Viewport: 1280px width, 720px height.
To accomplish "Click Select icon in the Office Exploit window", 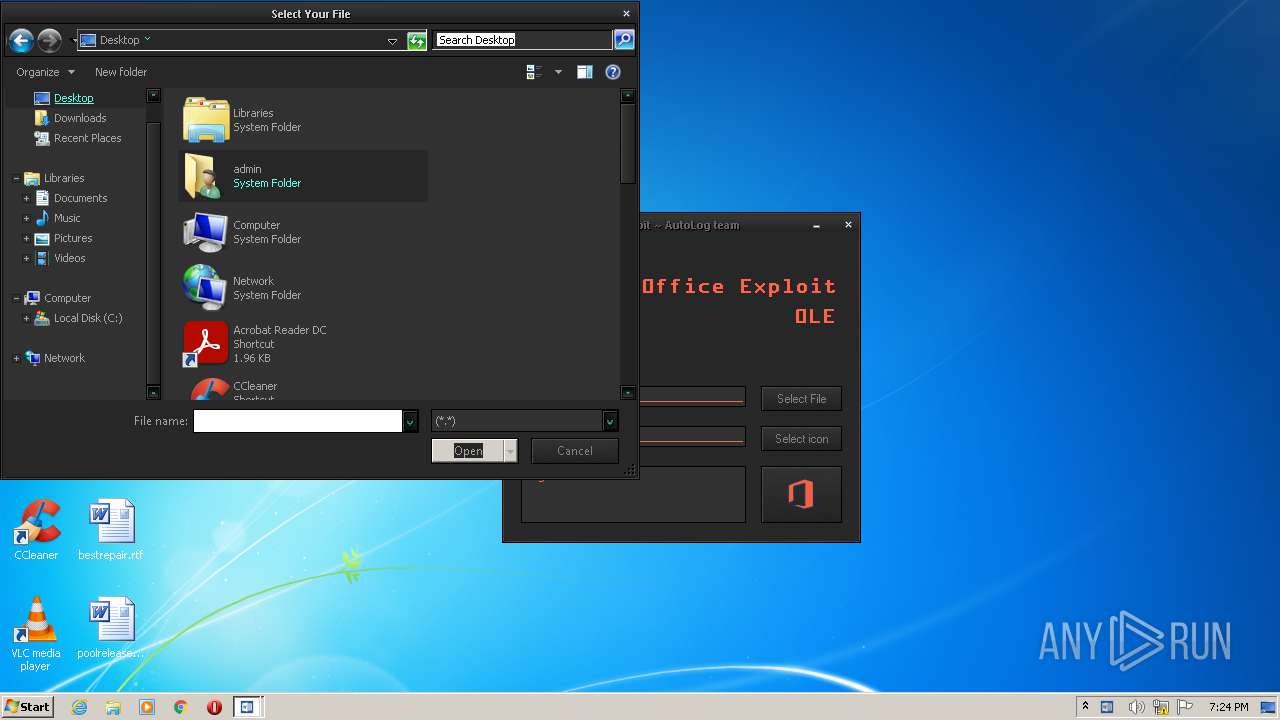I will coord(801,439).
